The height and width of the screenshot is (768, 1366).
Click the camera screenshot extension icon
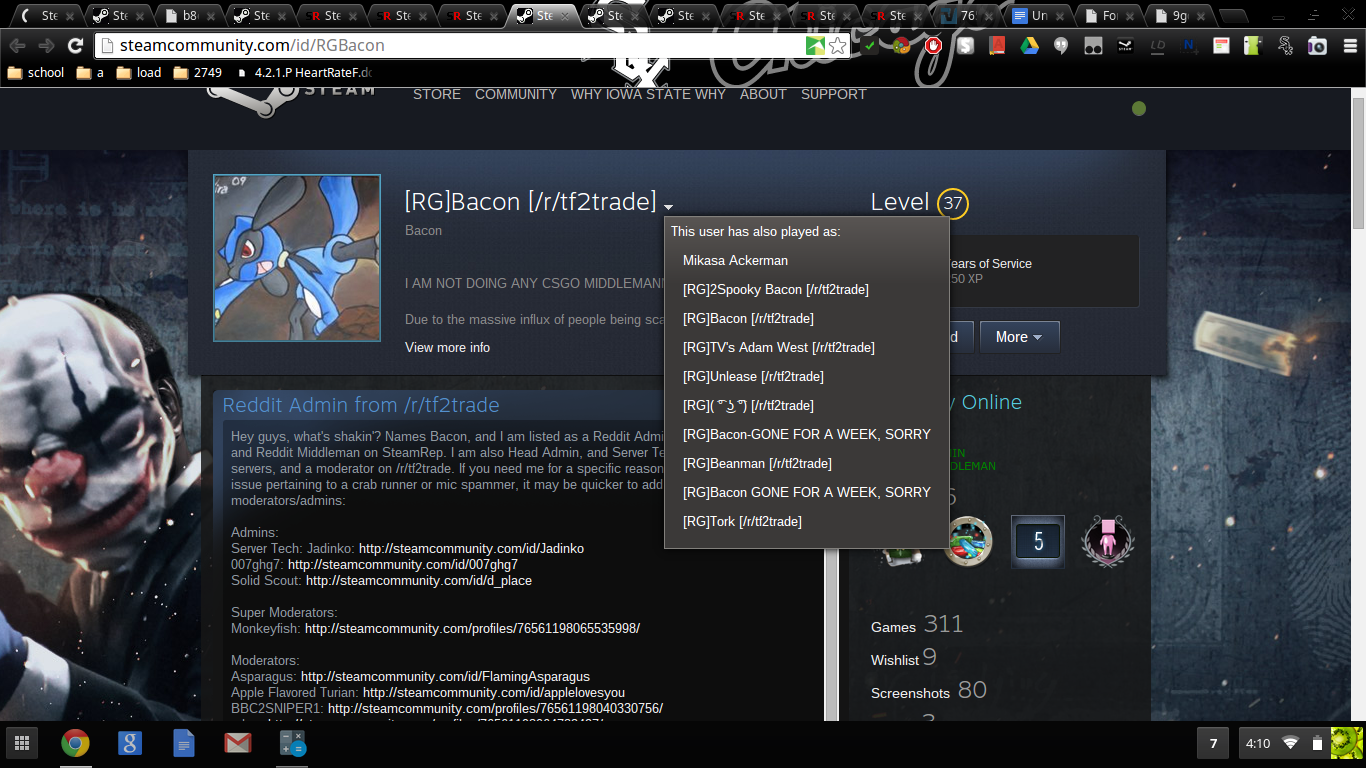[x=1317, y=45]
